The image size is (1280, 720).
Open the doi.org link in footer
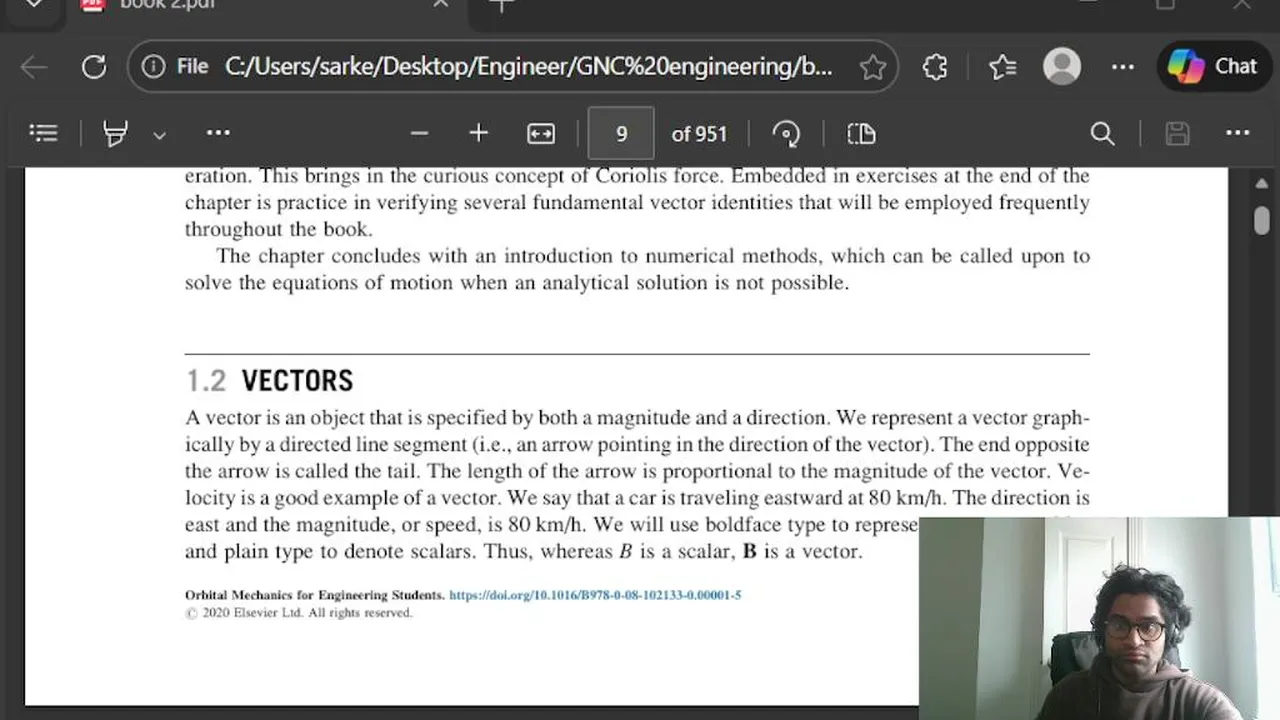tap(595, 595)
